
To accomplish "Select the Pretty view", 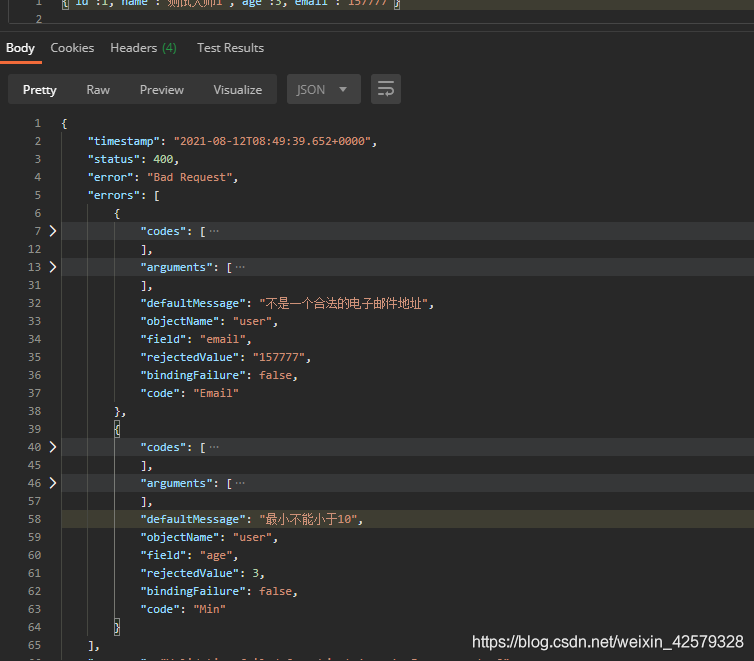I will point(39,90).
